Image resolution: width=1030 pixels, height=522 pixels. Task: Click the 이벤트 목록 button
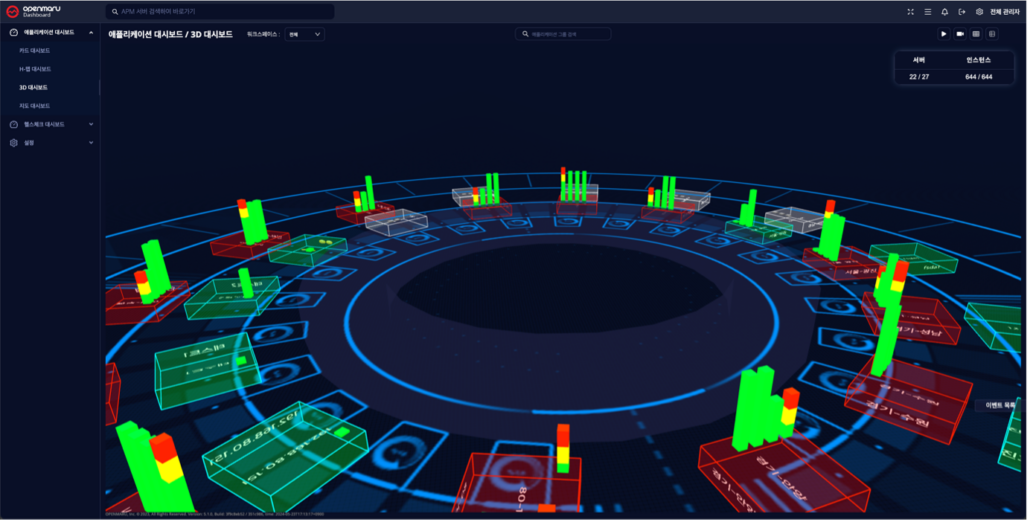click(x=1000, y=405)
